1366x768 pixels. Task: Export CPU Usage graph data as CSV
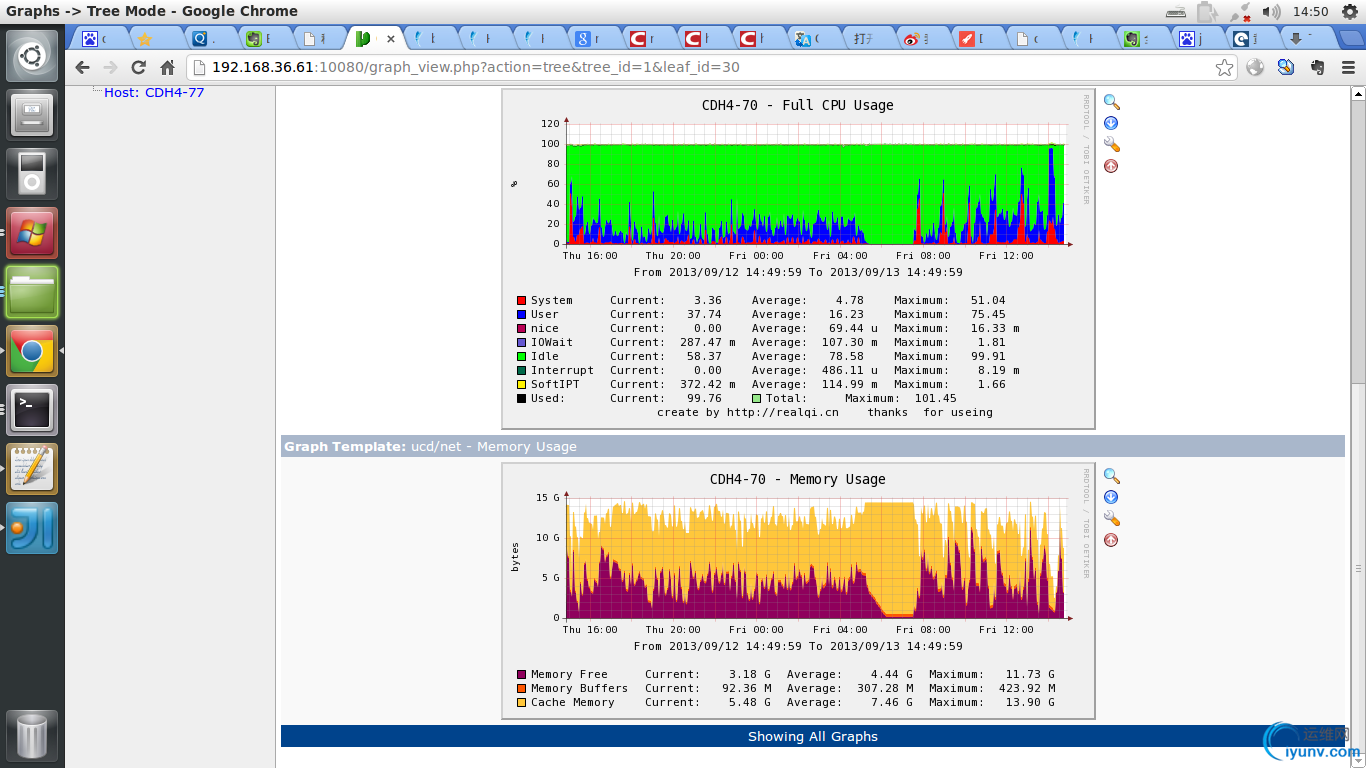coord(1111,123)
